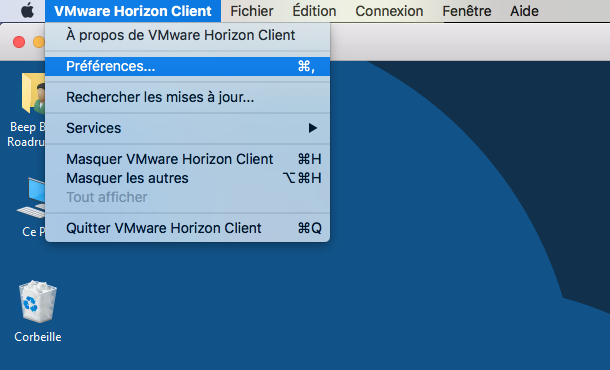Close the window with red button
This screenshot has height=370, width=610.
19,42
